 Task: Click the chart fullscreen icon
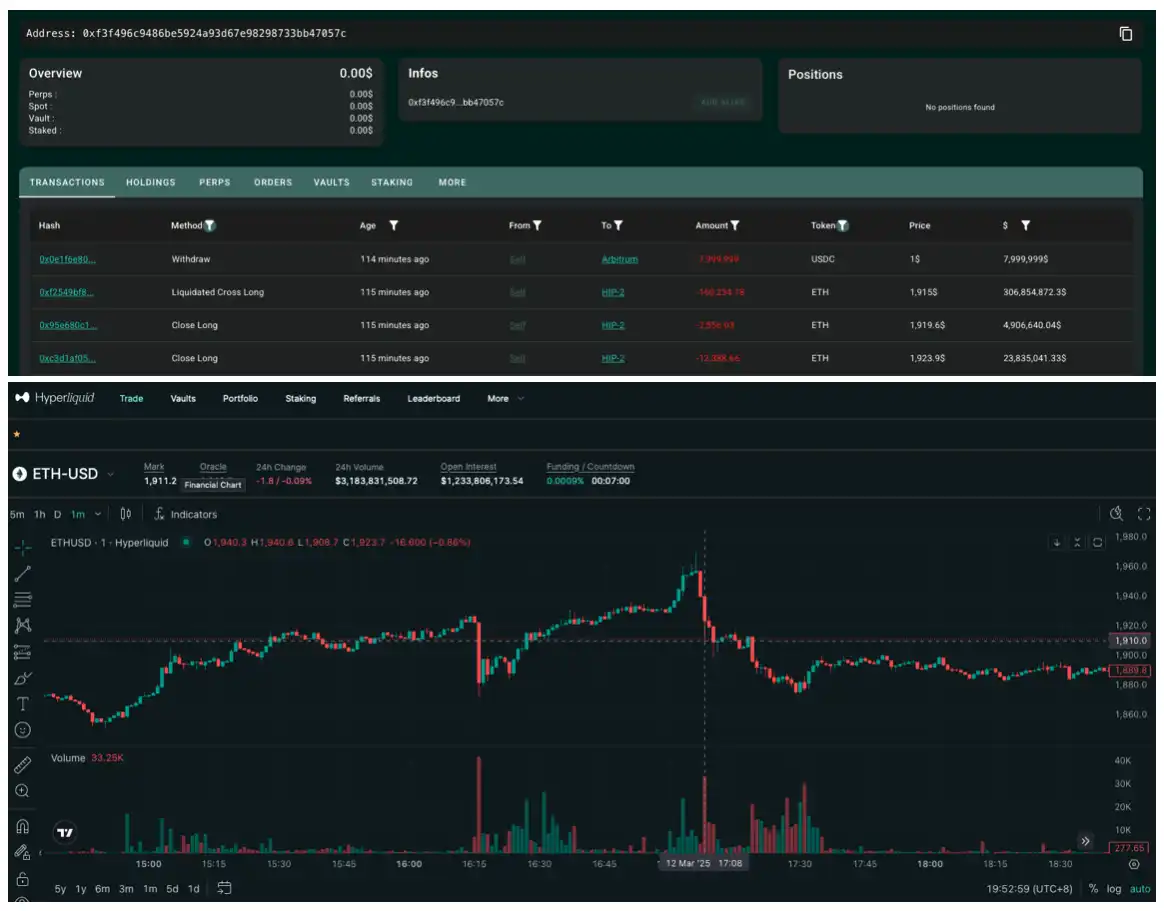pyautogui.click(x=1145, y=514)
